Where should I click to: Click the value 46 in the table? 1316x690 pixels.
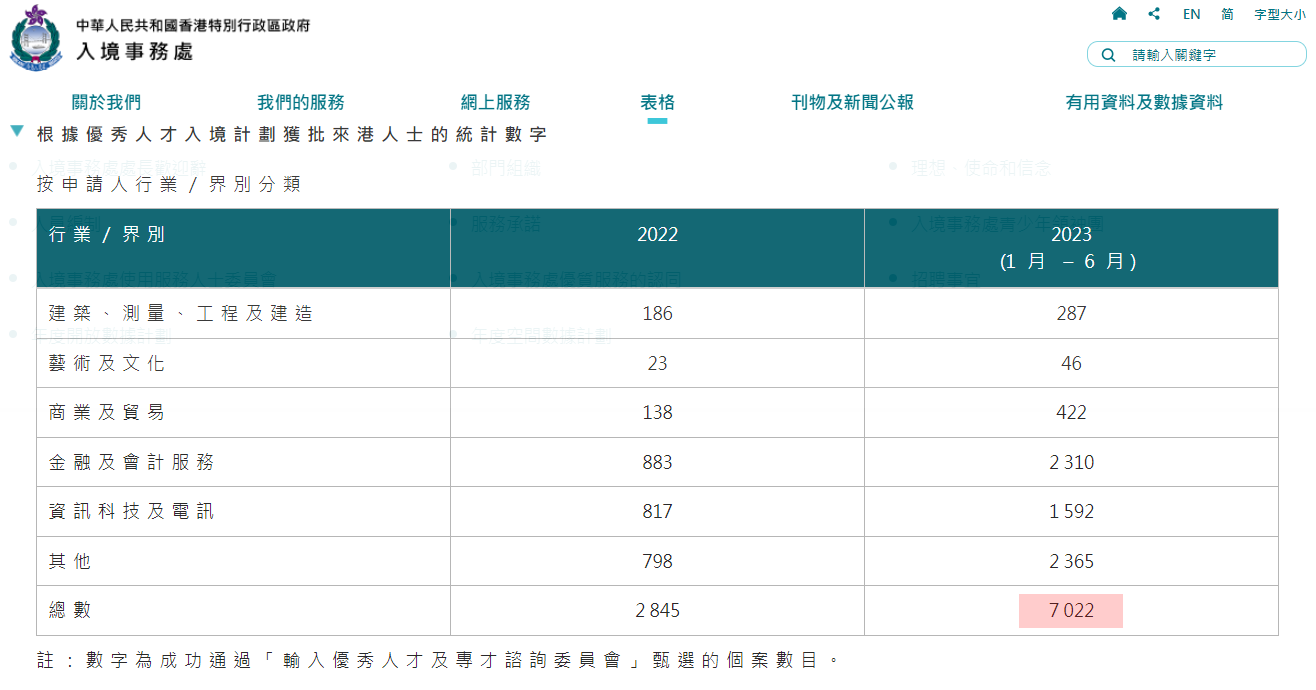tap(1071, 363)
